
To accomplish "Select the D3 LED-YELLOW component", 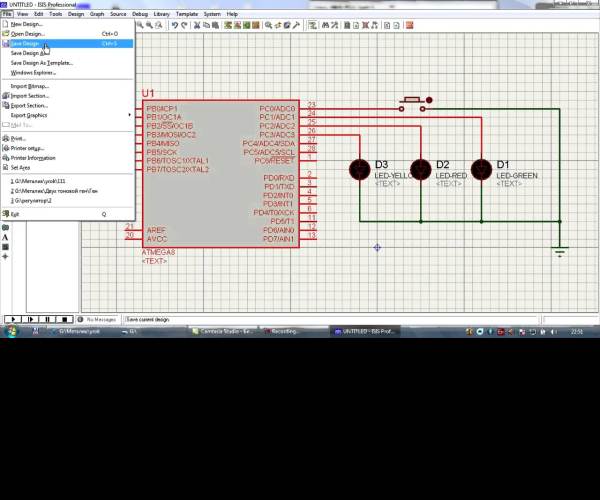I will [360, 169].
